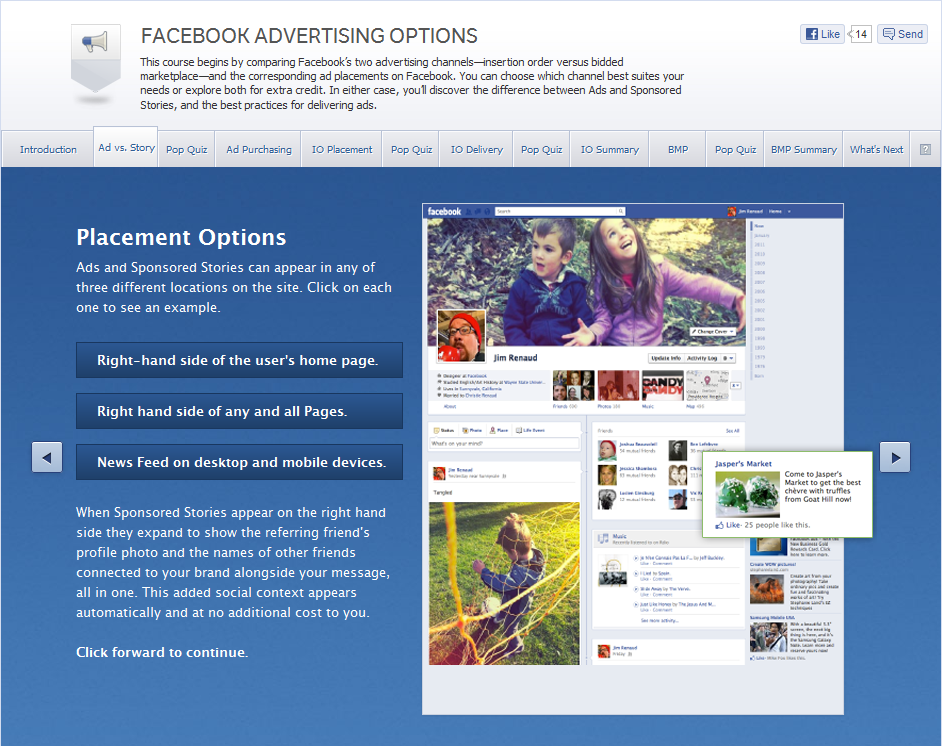Image resolution: width=942 pixels, height=746 pixels.
Task: Open the Pop Quiz tab after IO Delivery
Action: coord(541,150)
